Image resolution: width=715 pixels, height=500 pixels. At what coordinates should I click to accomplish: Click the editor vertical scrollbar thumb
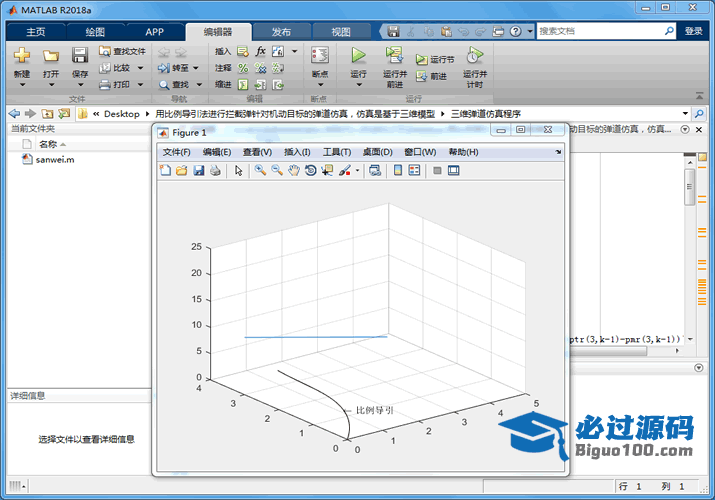click(x=689, y=187)
